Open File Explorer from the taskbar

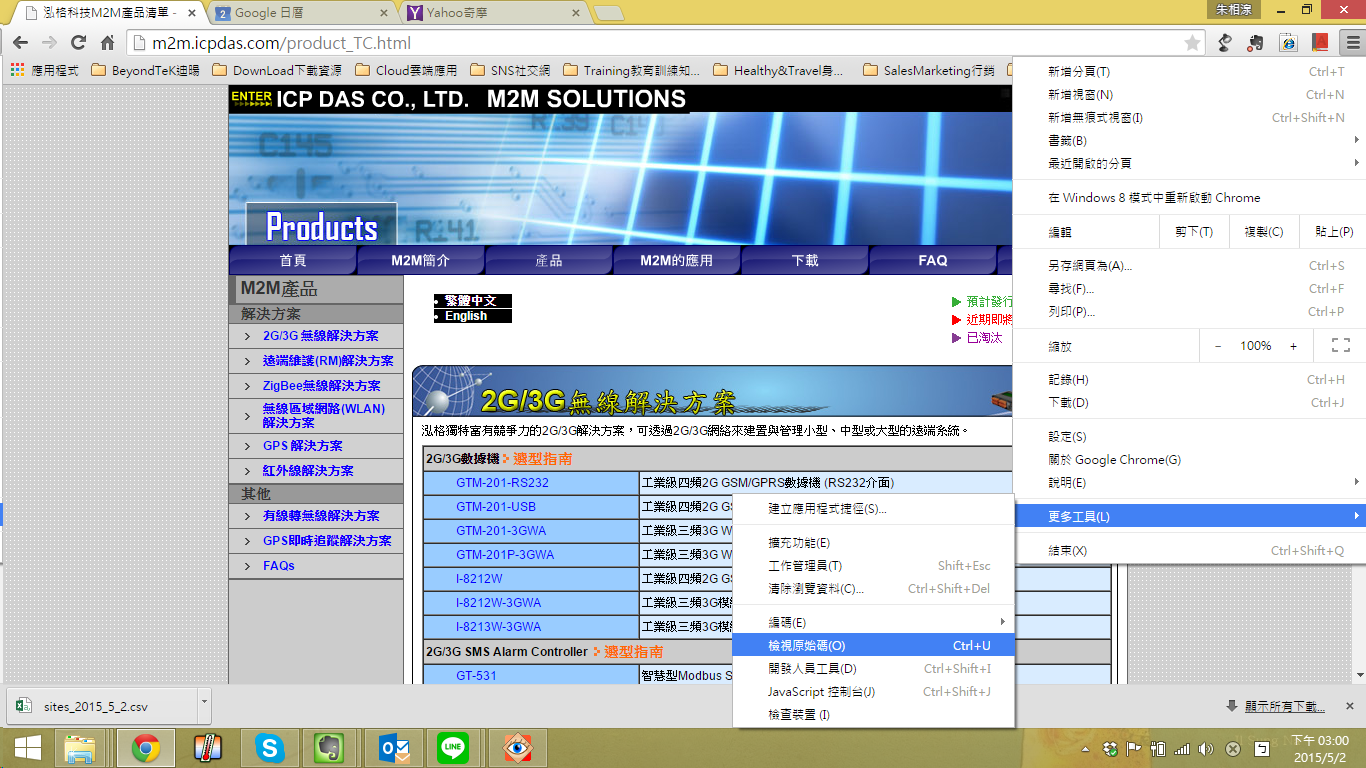(80, 747)
